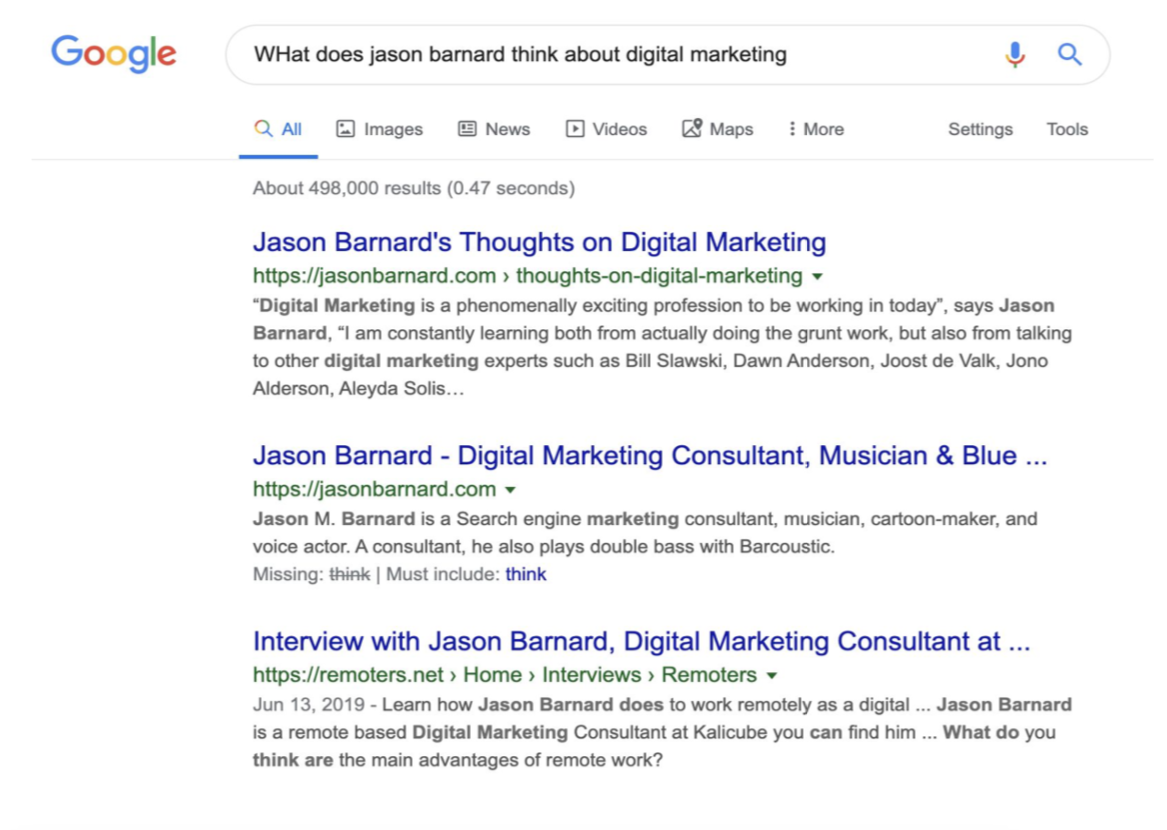
Task: Click the jasonbarnard.com thoughts-on-digital-marketing URL
Action: pos(528,276)
